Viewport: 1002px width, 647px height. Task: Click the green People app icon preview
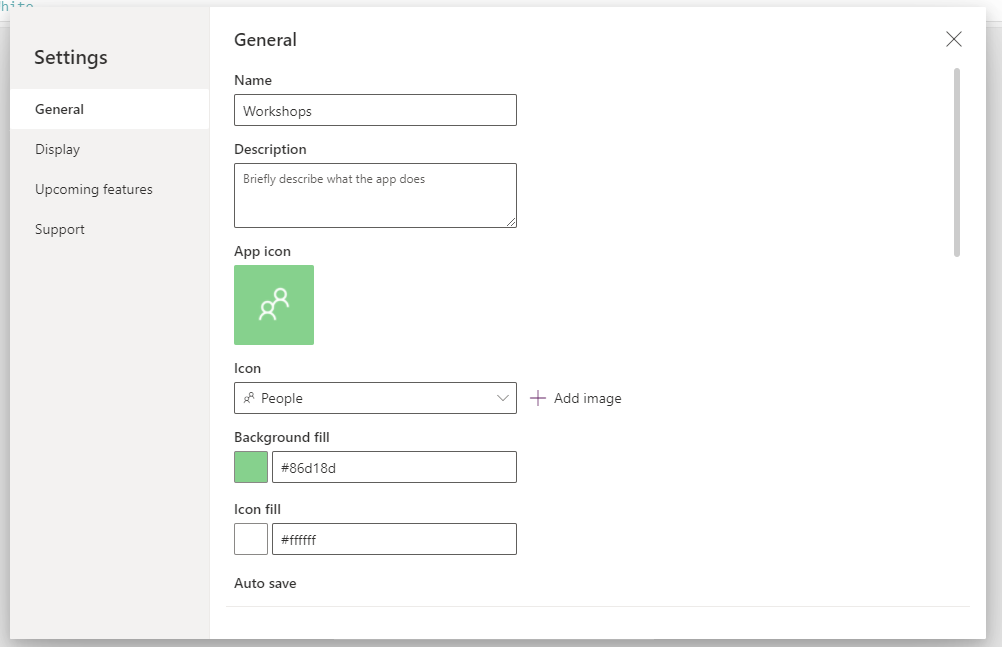coord(273,305)
